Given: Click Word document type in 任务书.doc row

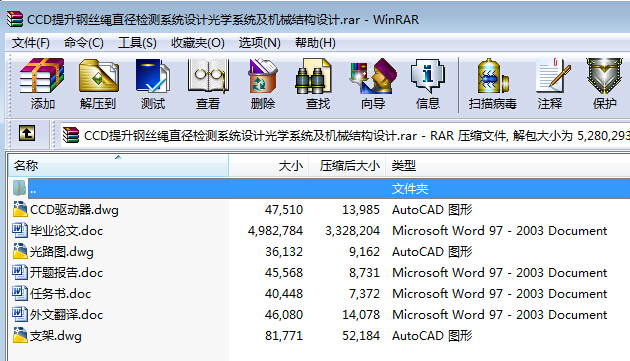Looking at the screenshot, I should pos(499,293).
